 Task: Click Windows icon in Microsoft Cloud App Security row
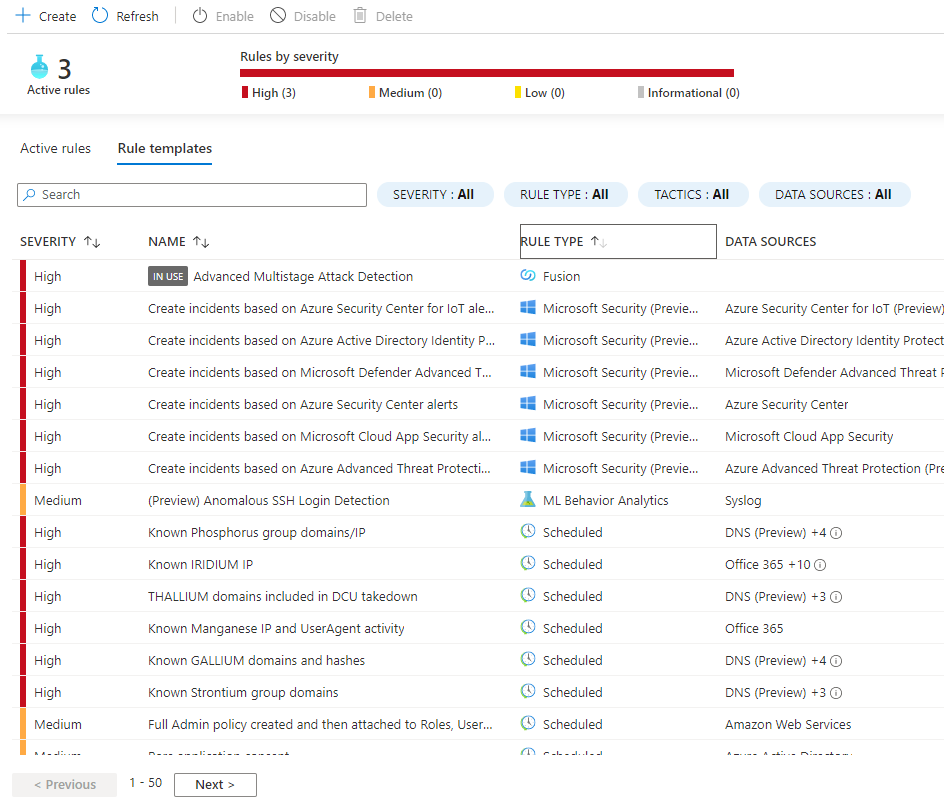[x=528, y=435]
